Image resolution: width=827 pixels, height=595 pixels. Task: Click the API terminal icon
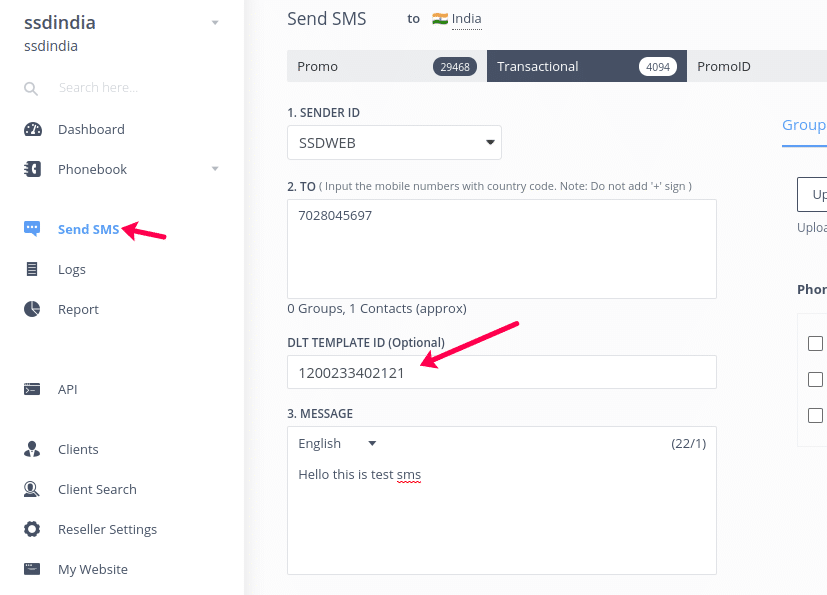32,389
